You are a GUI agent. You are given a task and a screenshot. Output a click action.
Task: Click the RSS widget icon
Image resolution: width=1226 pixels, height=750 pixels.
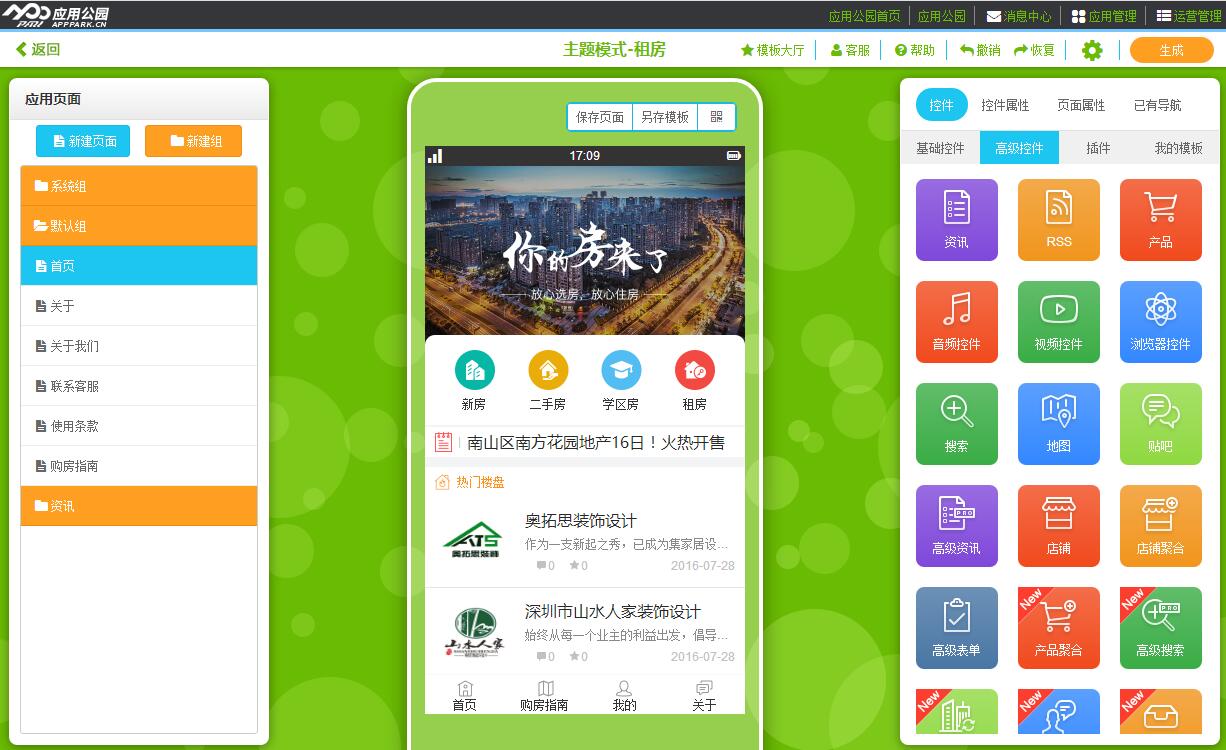(1058, 219)
